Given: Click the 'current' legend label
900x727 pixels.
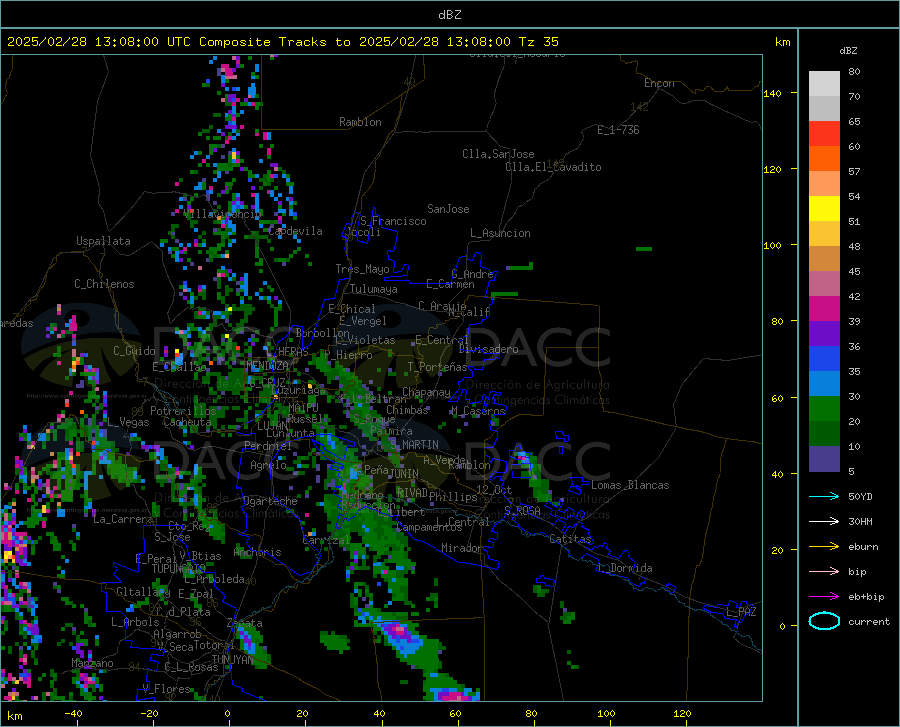Looking at the screenshot, I should pos(869,621).
